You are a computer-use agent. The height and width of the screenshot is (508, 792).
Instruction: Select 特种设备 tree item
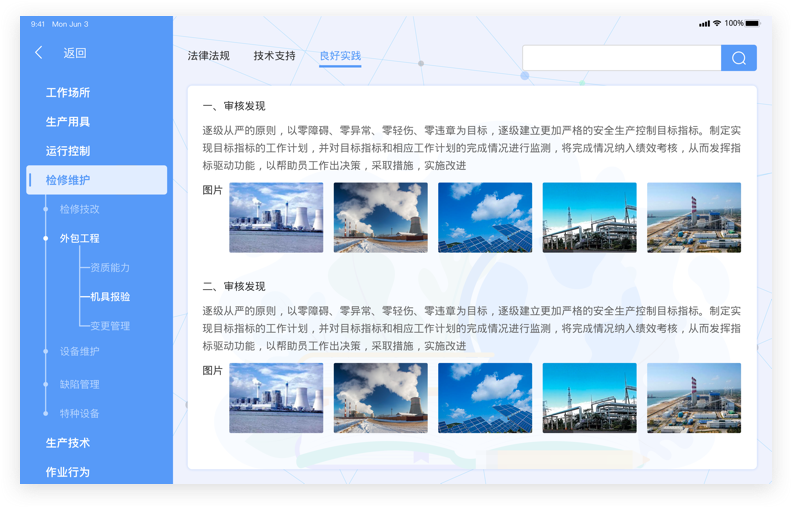click(79, 414)
